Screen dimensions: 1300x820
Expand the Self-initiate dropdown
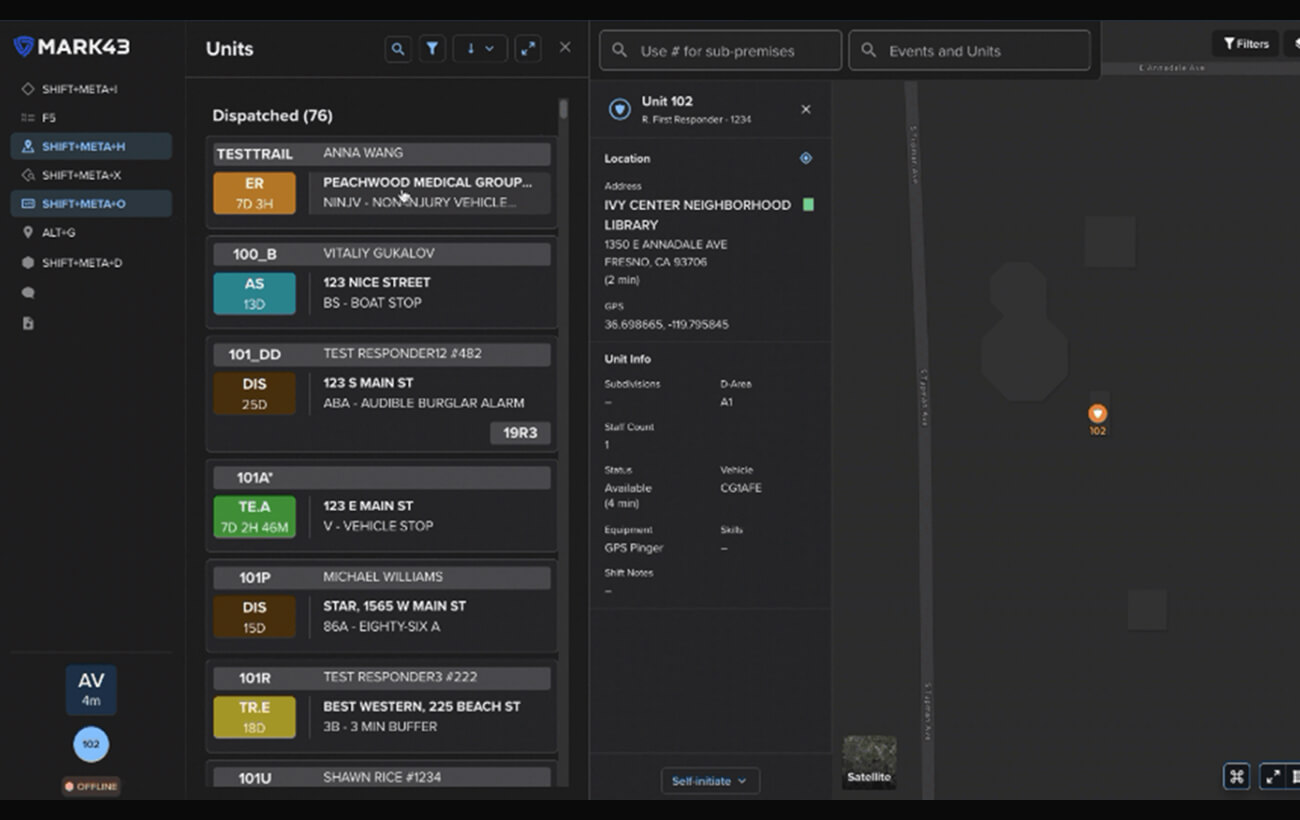[x=709, y=781]
